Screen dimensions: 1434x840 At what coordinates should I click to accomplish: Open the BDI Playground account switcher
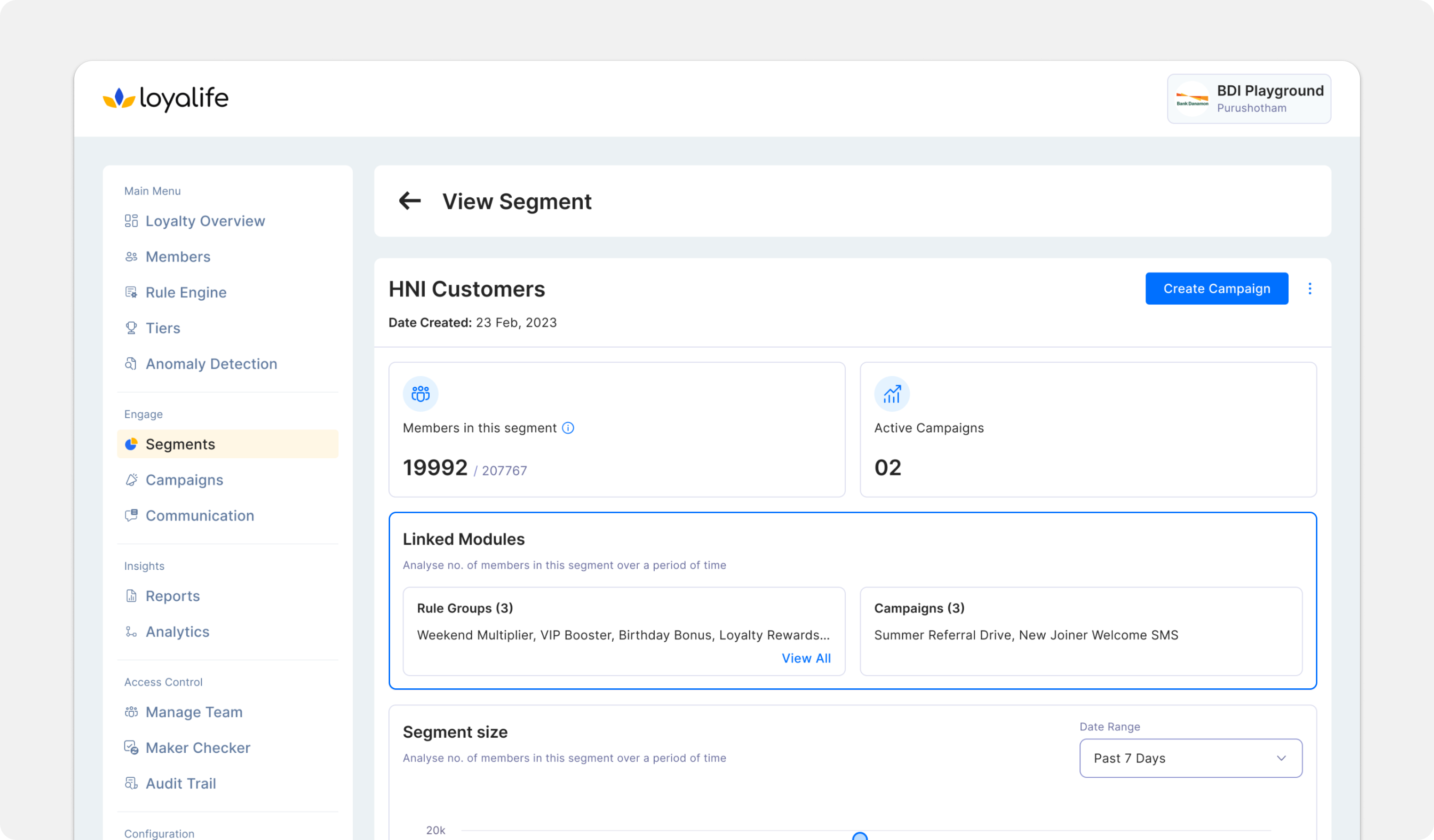pyautogui.click(x=1269, y=99)
